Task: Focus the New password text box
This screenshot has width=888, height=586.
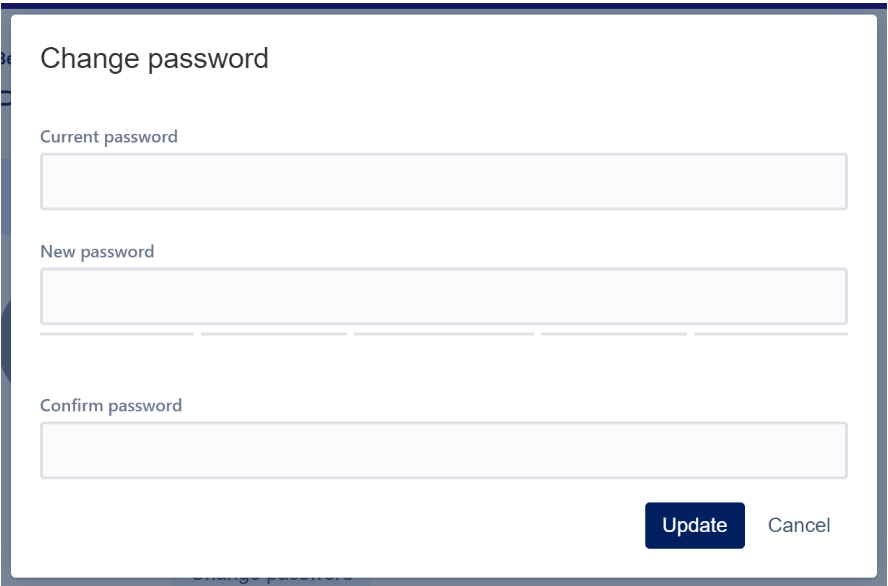Action: click(x=443, y=296)
